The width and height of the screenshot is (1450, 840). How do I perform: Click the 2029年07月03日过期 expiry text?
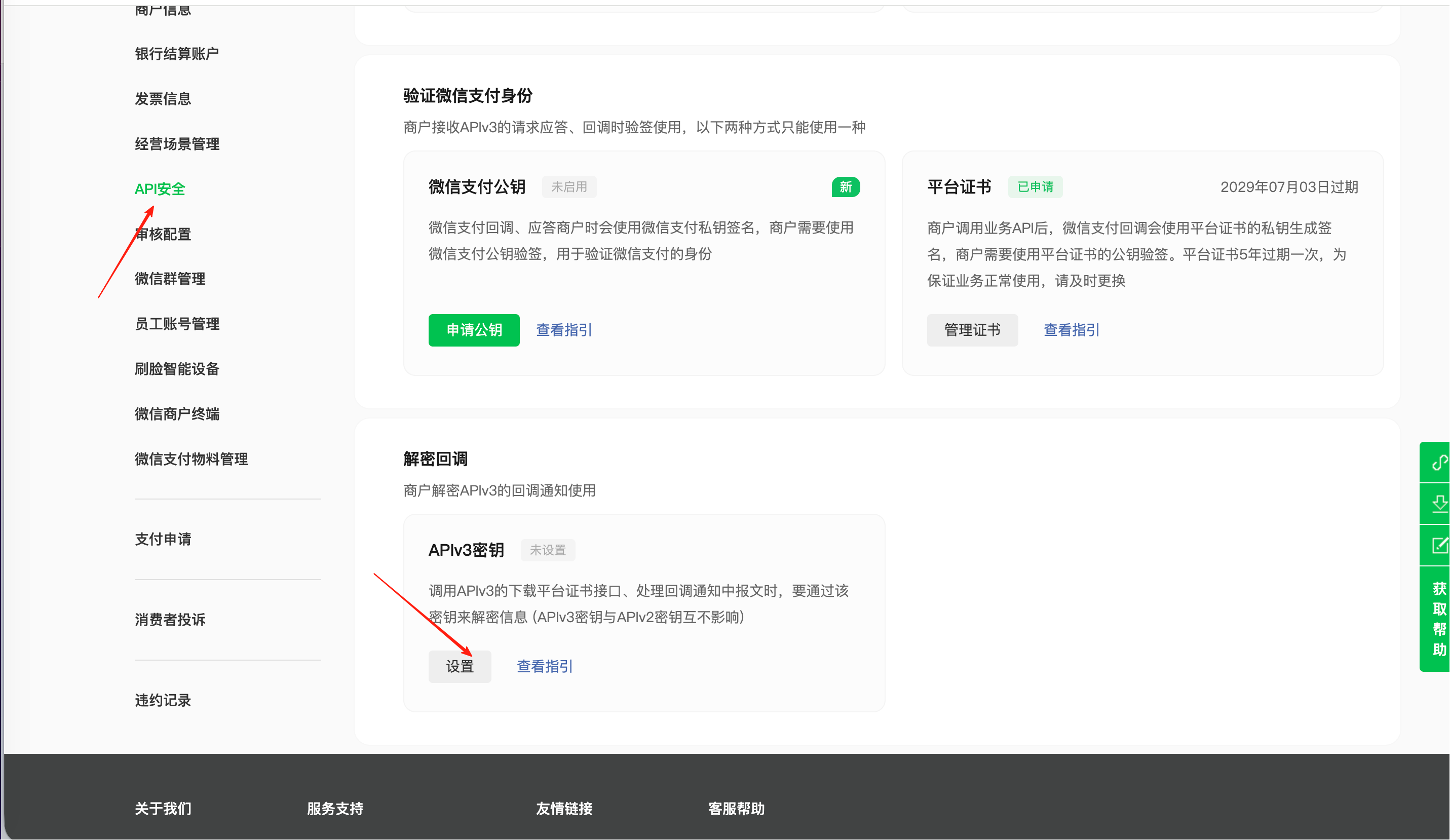(1289, 187)
